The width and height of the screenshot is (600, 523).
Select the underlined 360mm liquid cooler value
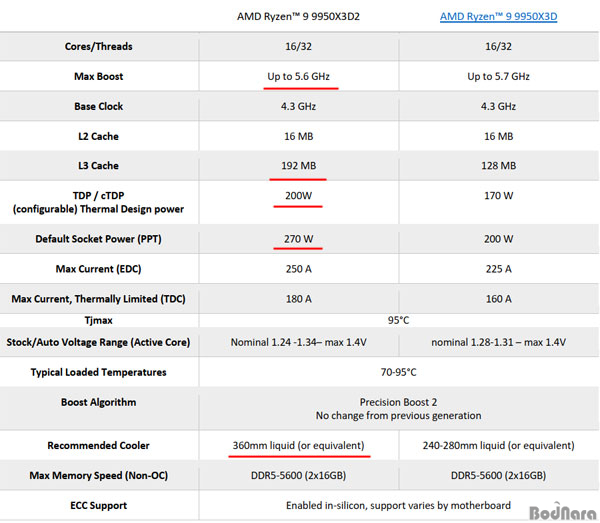[x=297, y=445]
